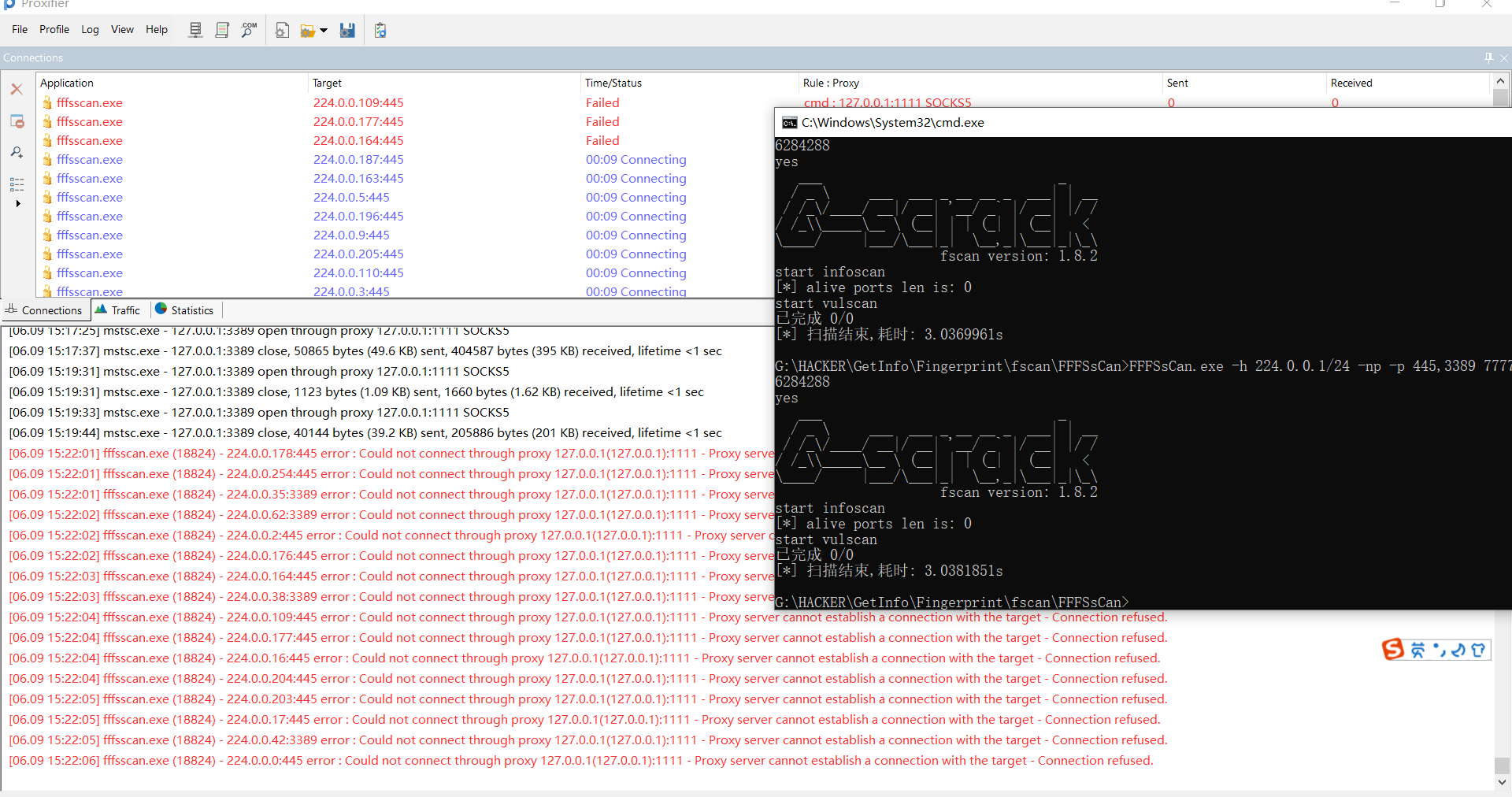1512x797 pixels.
Task: Sort by the Rule : Proxy column header
Action: (x=980, y=83)
